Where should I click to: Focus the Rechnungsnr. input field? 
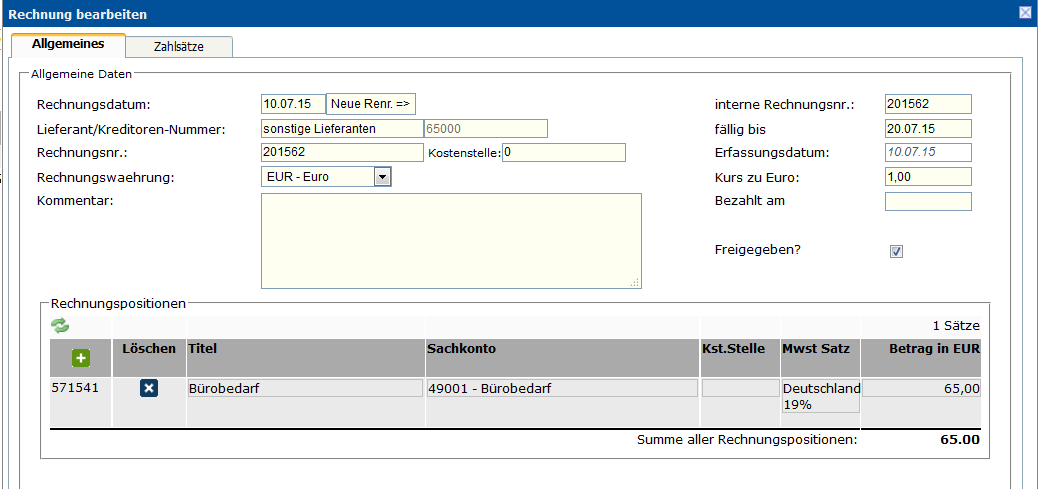341,152
